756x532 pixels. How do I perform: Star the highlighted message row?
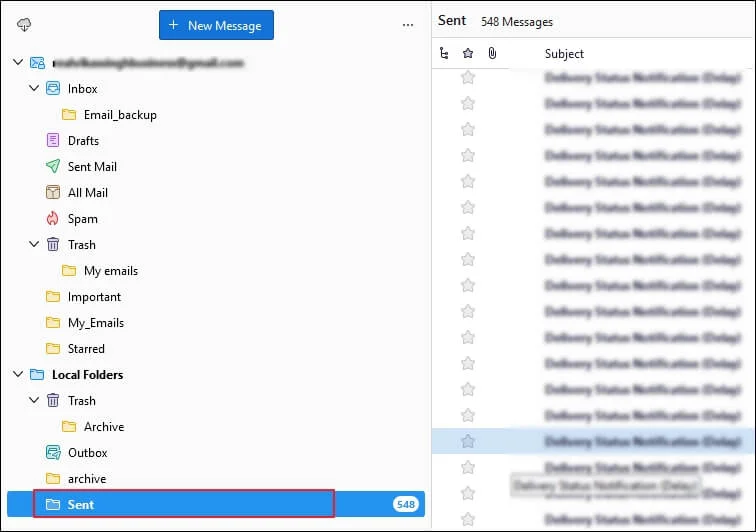pos(468,441)
